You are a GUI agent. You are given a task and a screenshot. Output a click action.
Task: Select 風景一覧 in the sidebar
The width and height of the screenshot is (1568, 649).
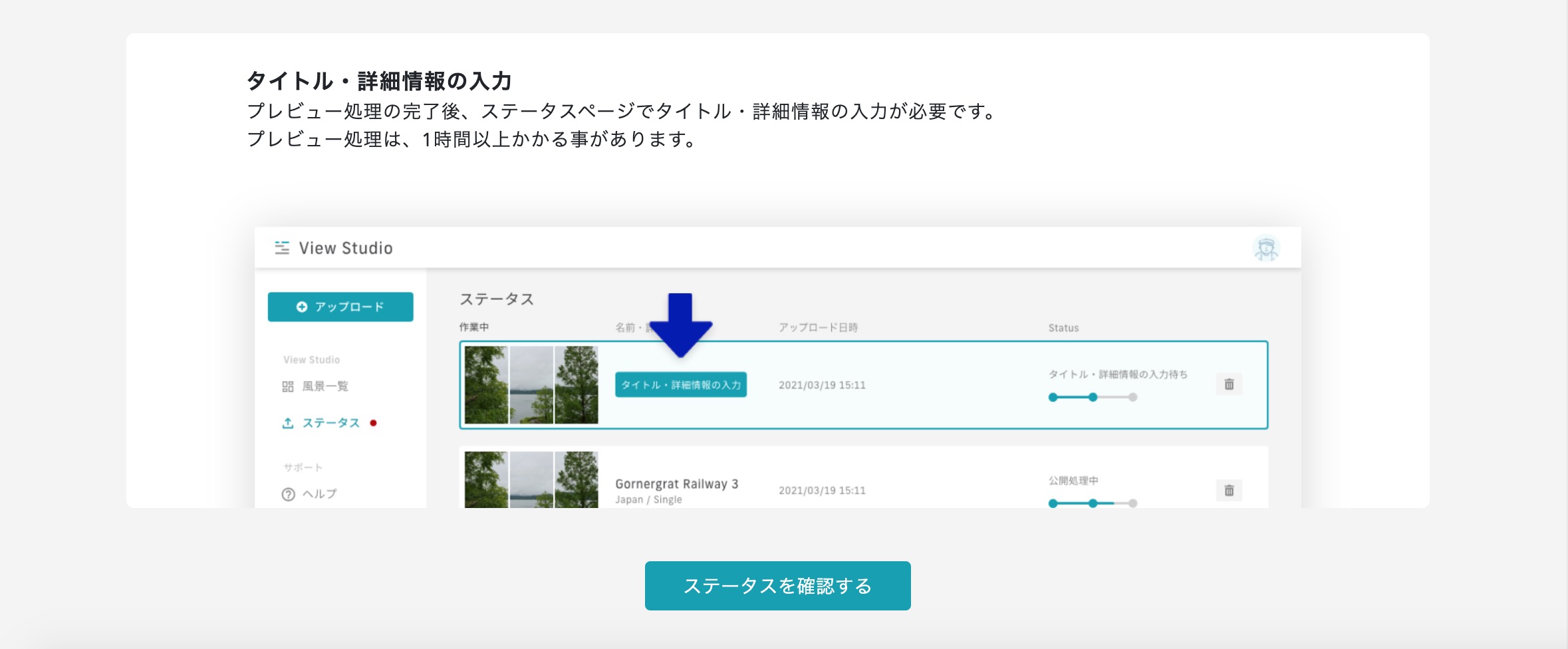315,386
